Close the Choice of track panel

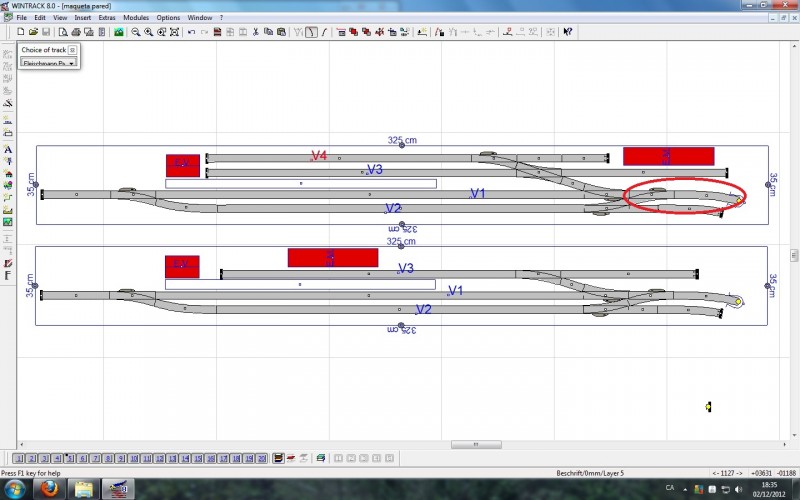72,49
